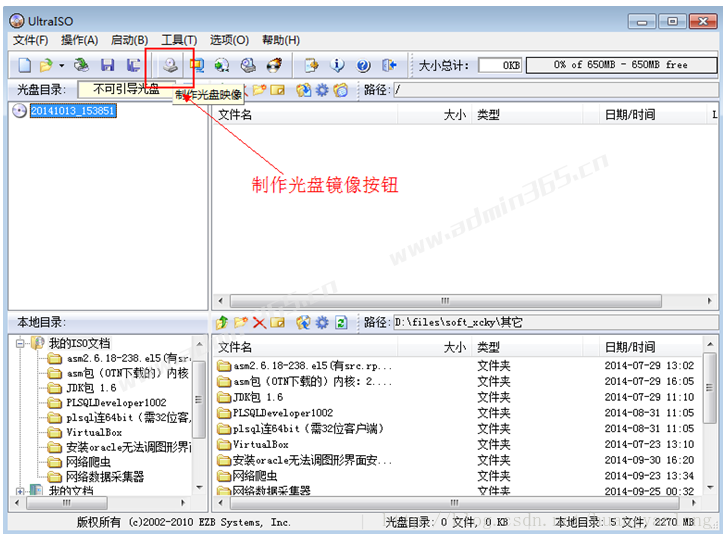723x540 pixels.
Task: Click down arrow of local tree scrollbar
Action: click(x=200, y=487)
